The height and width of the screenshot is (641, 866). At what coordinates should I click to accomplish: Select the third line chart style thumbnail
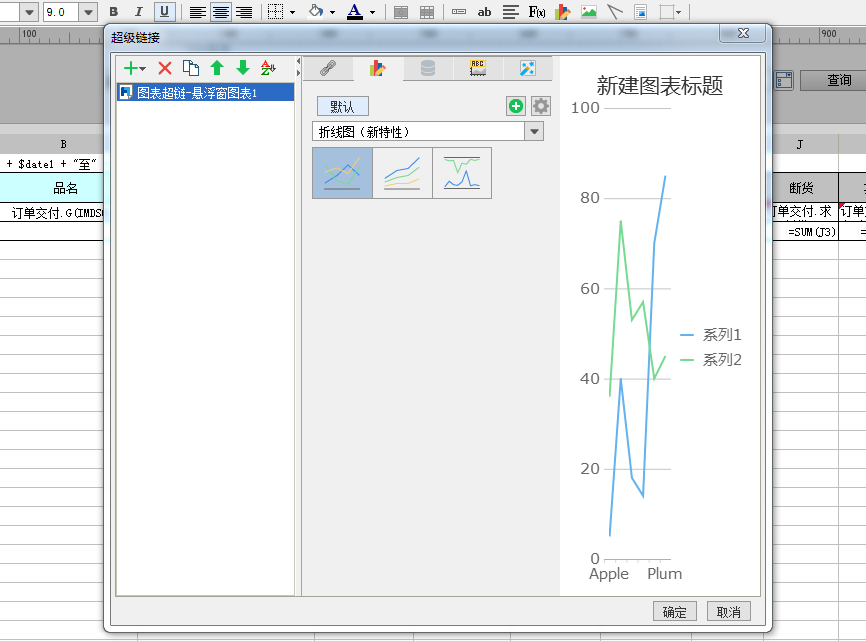coord(462,173)
